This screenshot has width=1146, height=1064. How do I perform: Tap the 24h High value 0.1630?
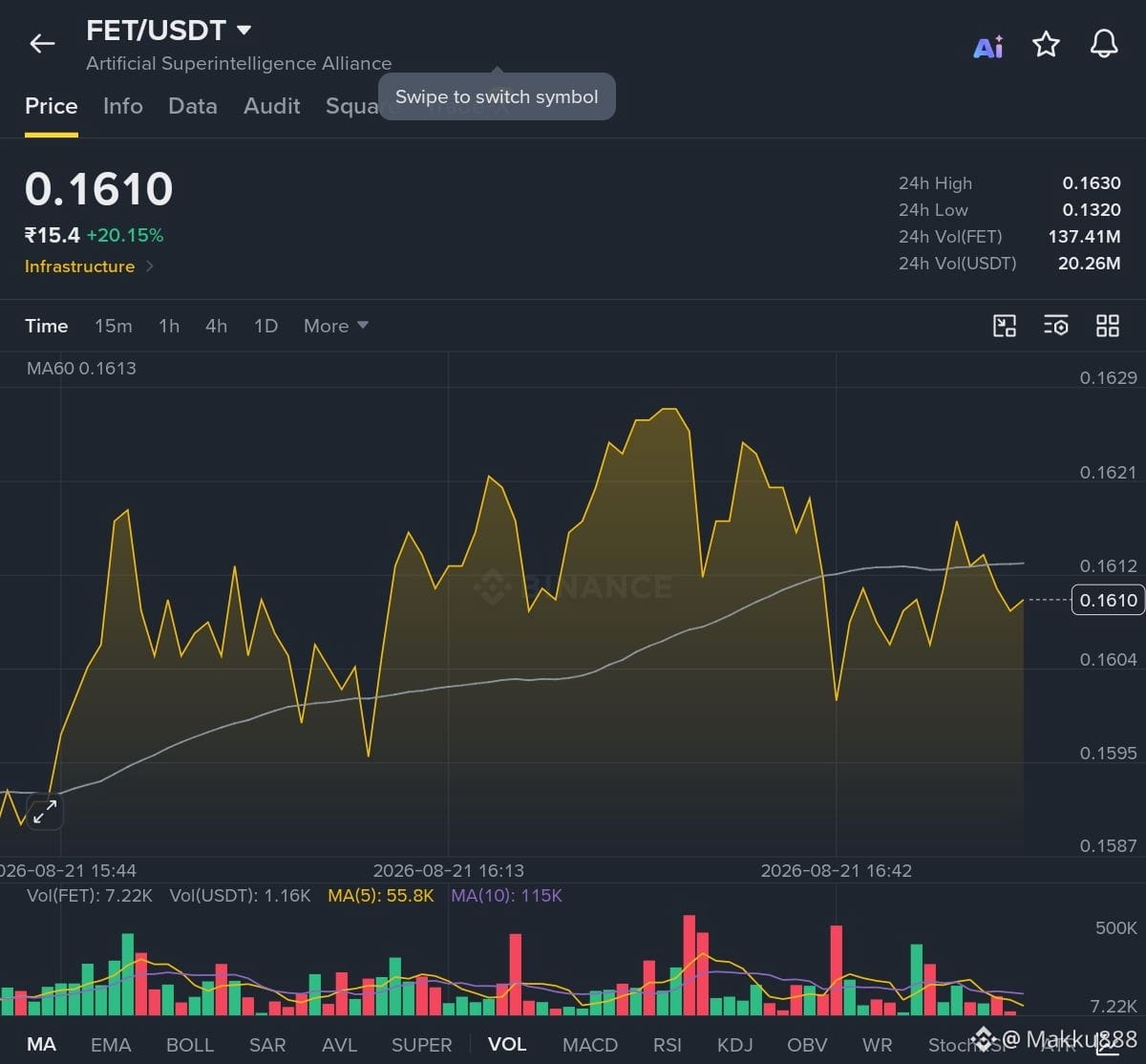point(1092,183)
